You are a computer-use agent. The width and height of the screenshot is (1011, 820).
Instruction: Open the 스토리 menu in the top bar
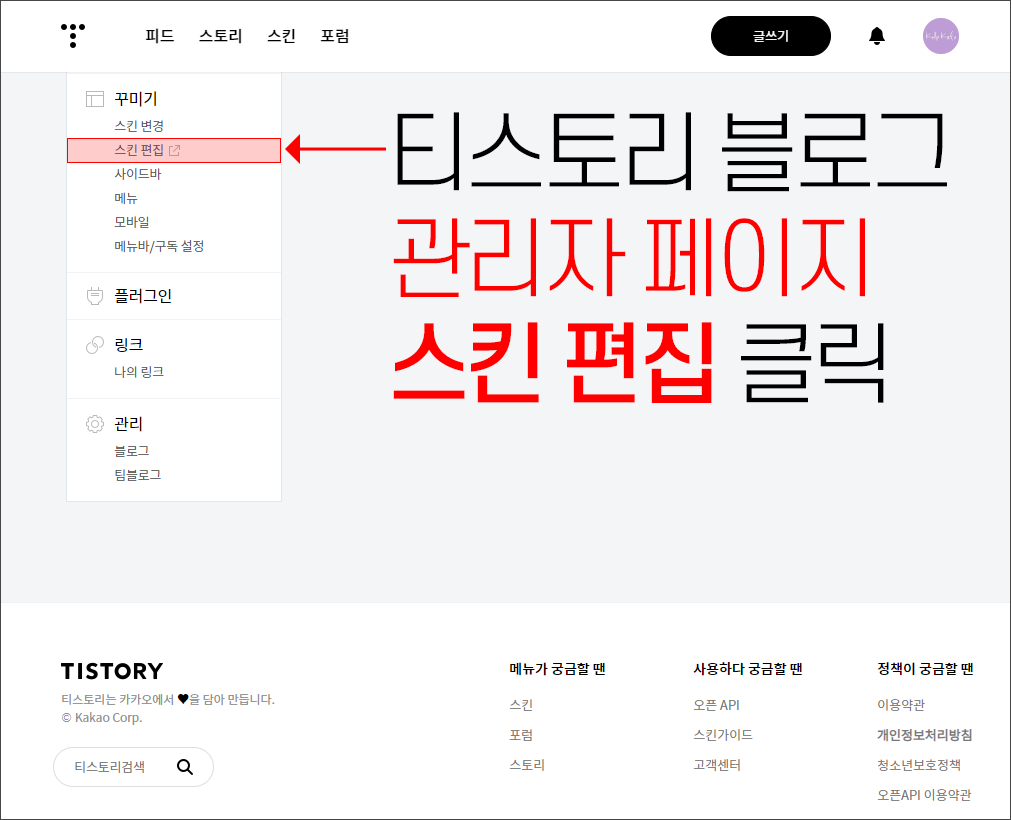[221, 36]
